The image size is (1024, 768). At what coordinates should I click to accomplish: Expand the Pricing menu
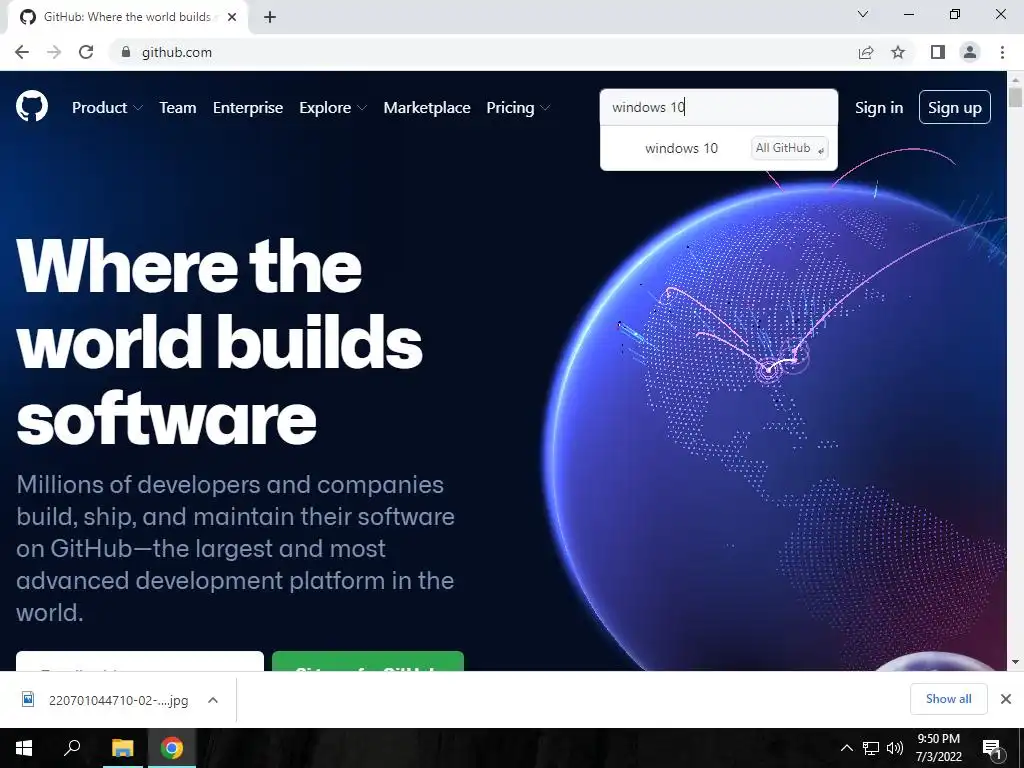518,108
